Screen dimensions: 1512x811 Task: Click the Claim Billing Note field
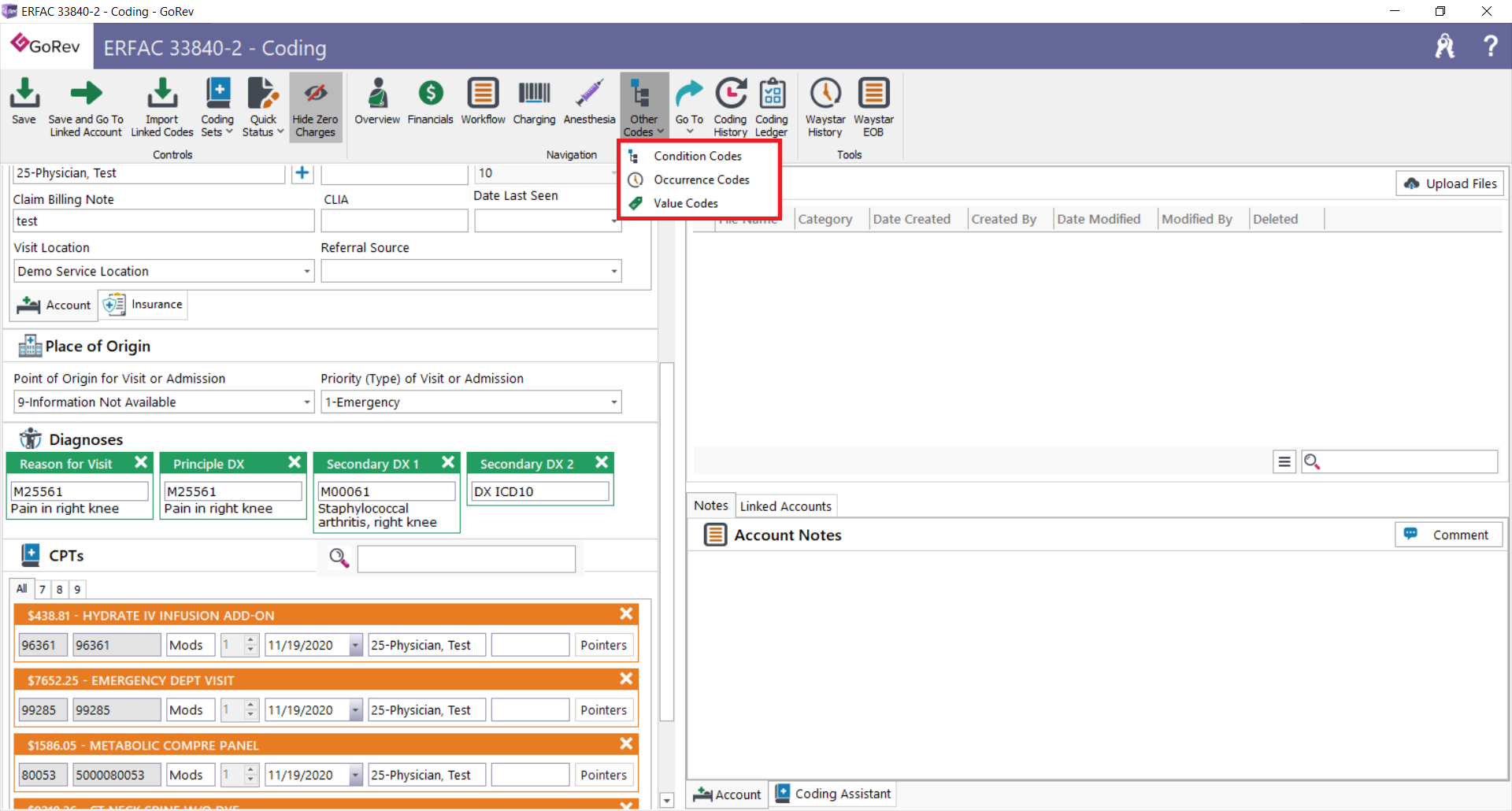(x=164, y=221)
